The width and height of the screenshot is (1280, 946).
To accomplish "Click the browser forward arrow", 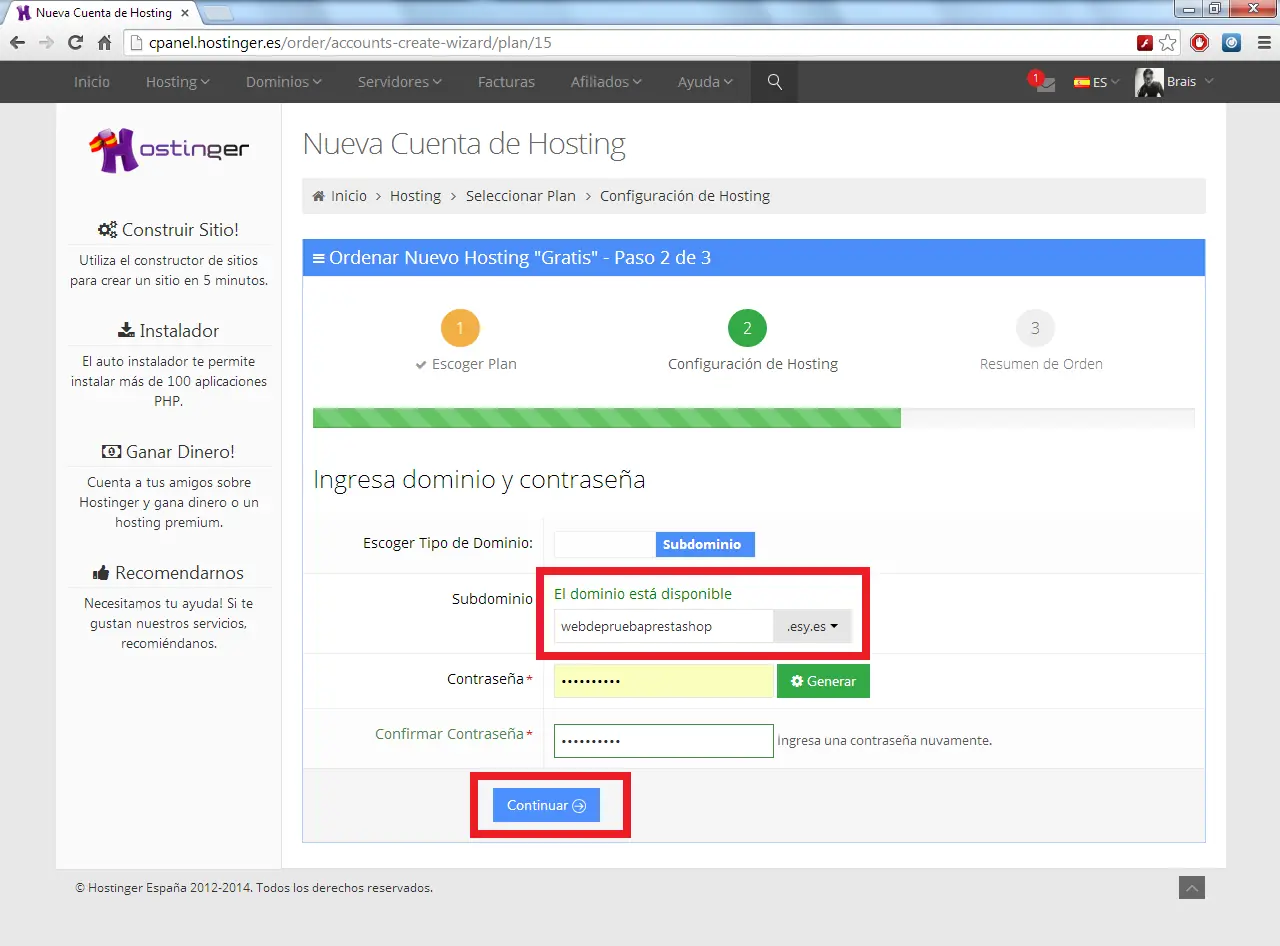I will 46,43.
